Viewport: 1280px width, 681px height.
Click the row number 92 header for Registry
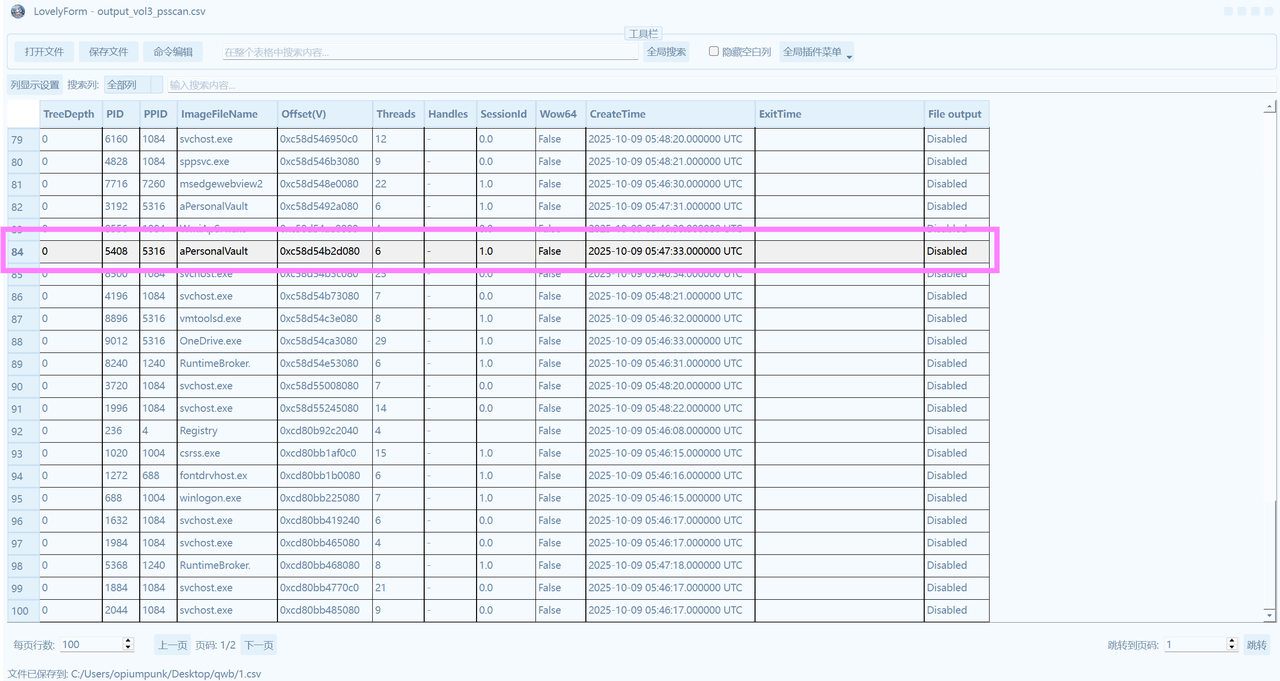pos(18,431)
